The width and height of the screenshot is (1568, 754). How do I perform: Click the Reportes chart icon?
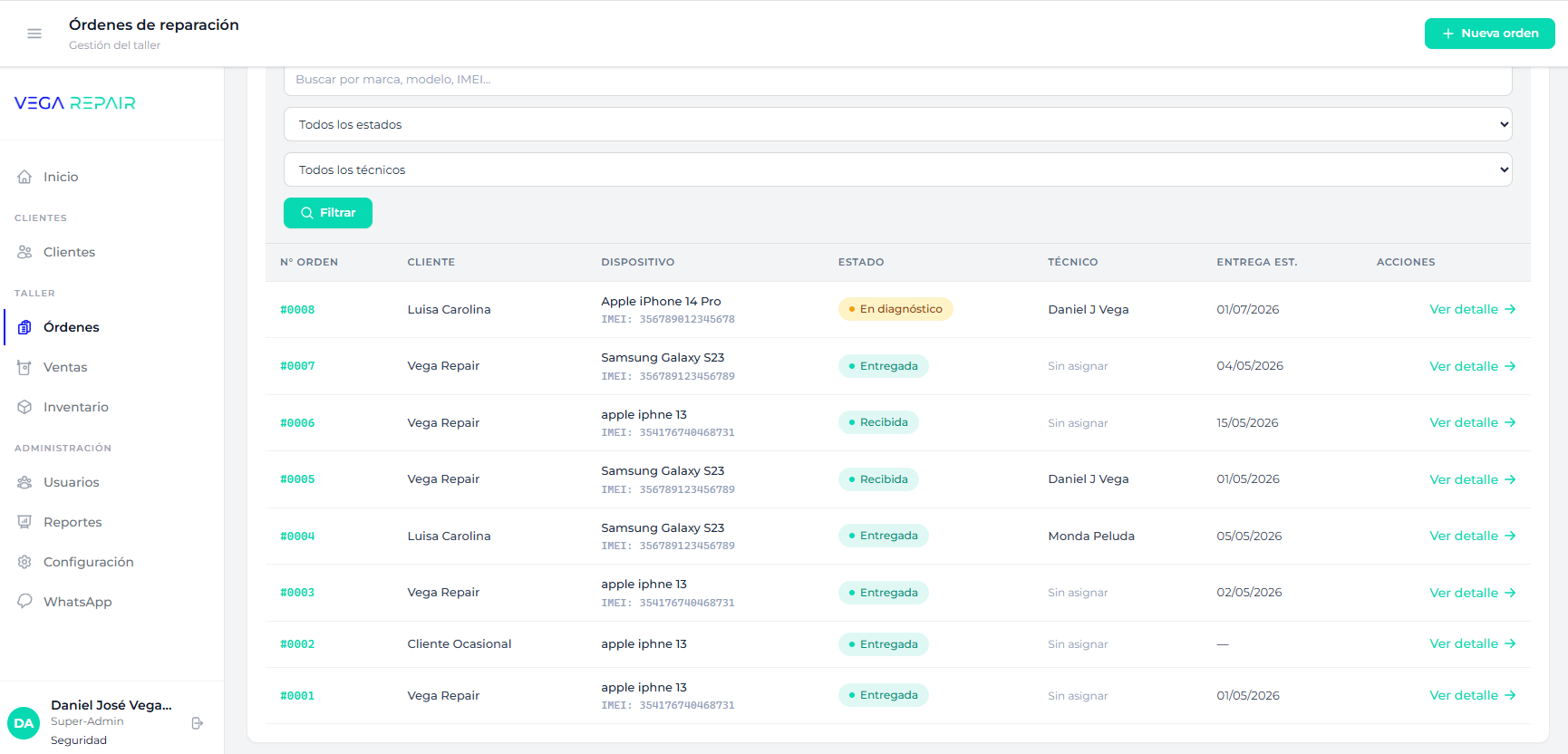click(x=24, y=522)
